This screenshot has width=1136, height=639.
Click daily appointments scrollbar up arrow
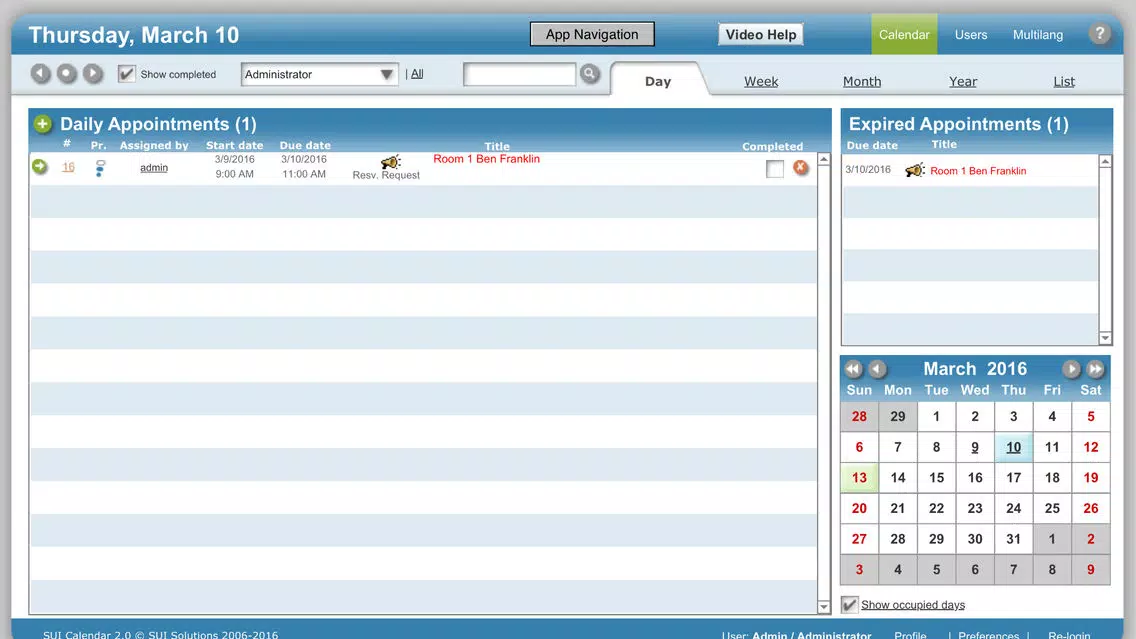(824, 159)
